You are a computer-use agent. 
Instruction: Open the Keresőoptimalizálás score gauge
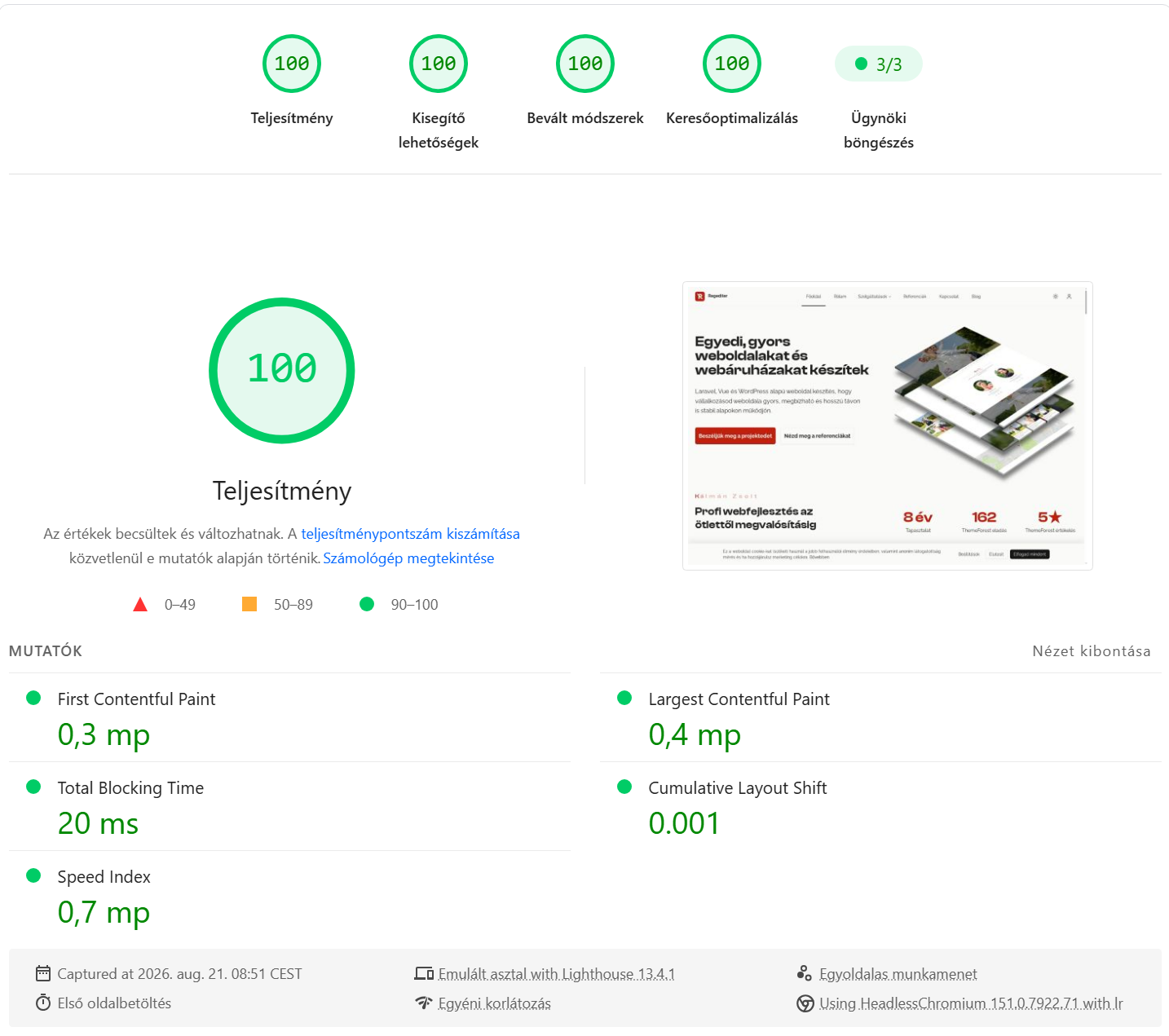(732, 64)
